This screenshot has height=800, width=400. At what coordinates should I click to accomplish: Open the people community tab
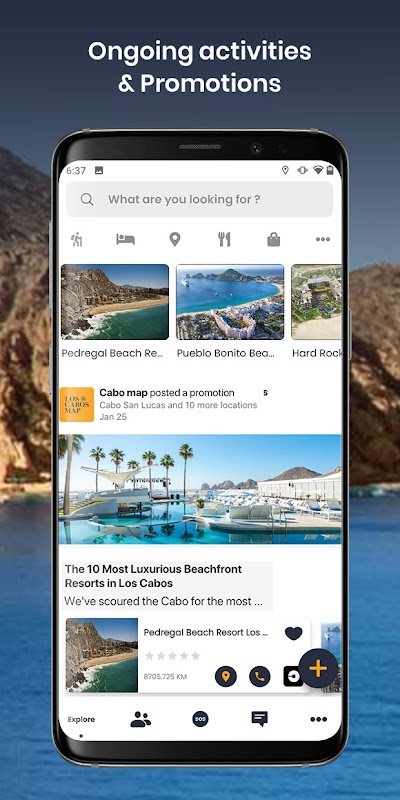click(141, 719)
